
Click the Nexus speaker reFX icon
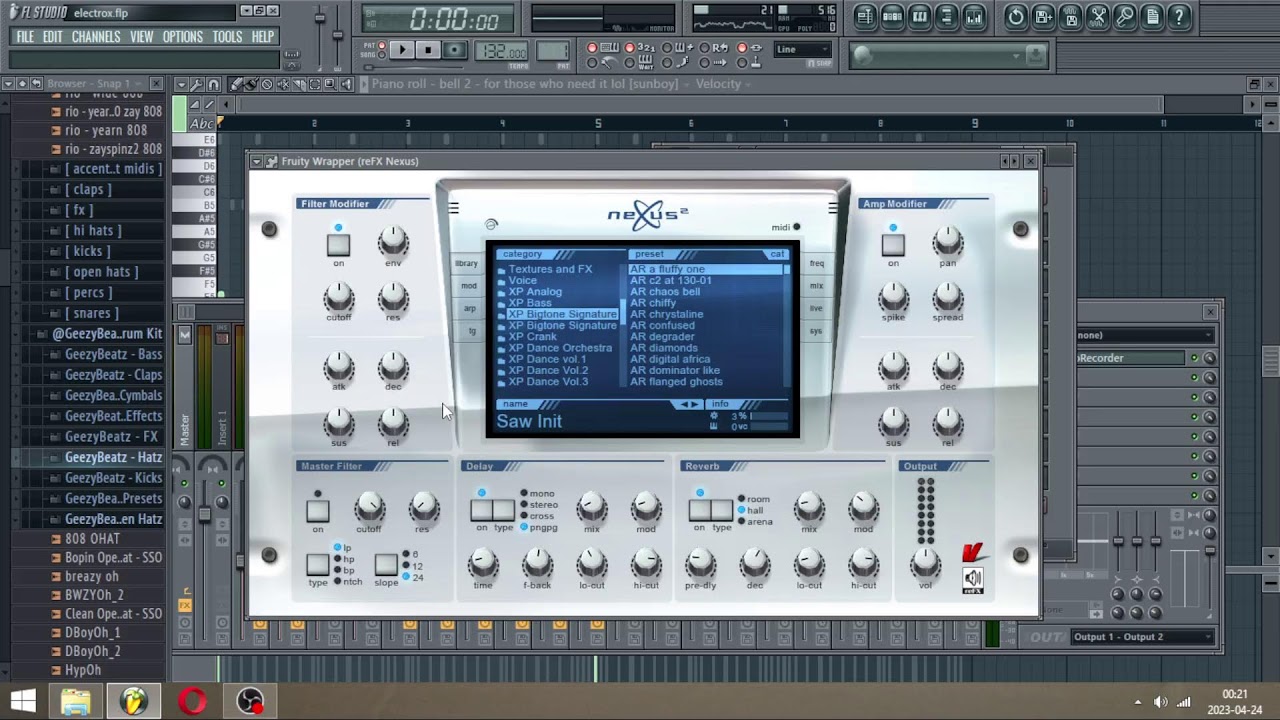pos(972,579)
